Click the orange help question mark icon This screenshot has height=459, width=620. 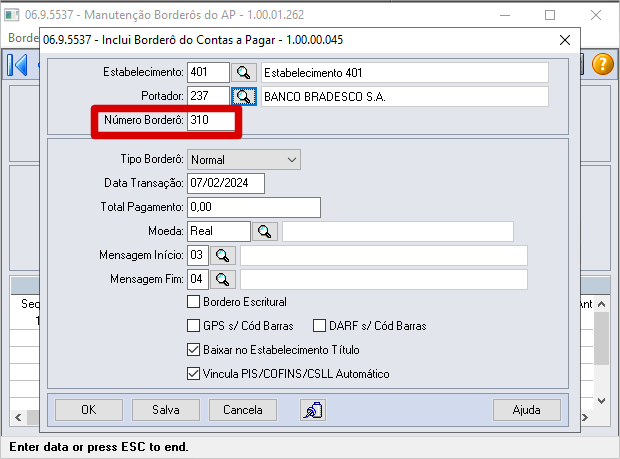pyautogui.click(x=601, y=64)
